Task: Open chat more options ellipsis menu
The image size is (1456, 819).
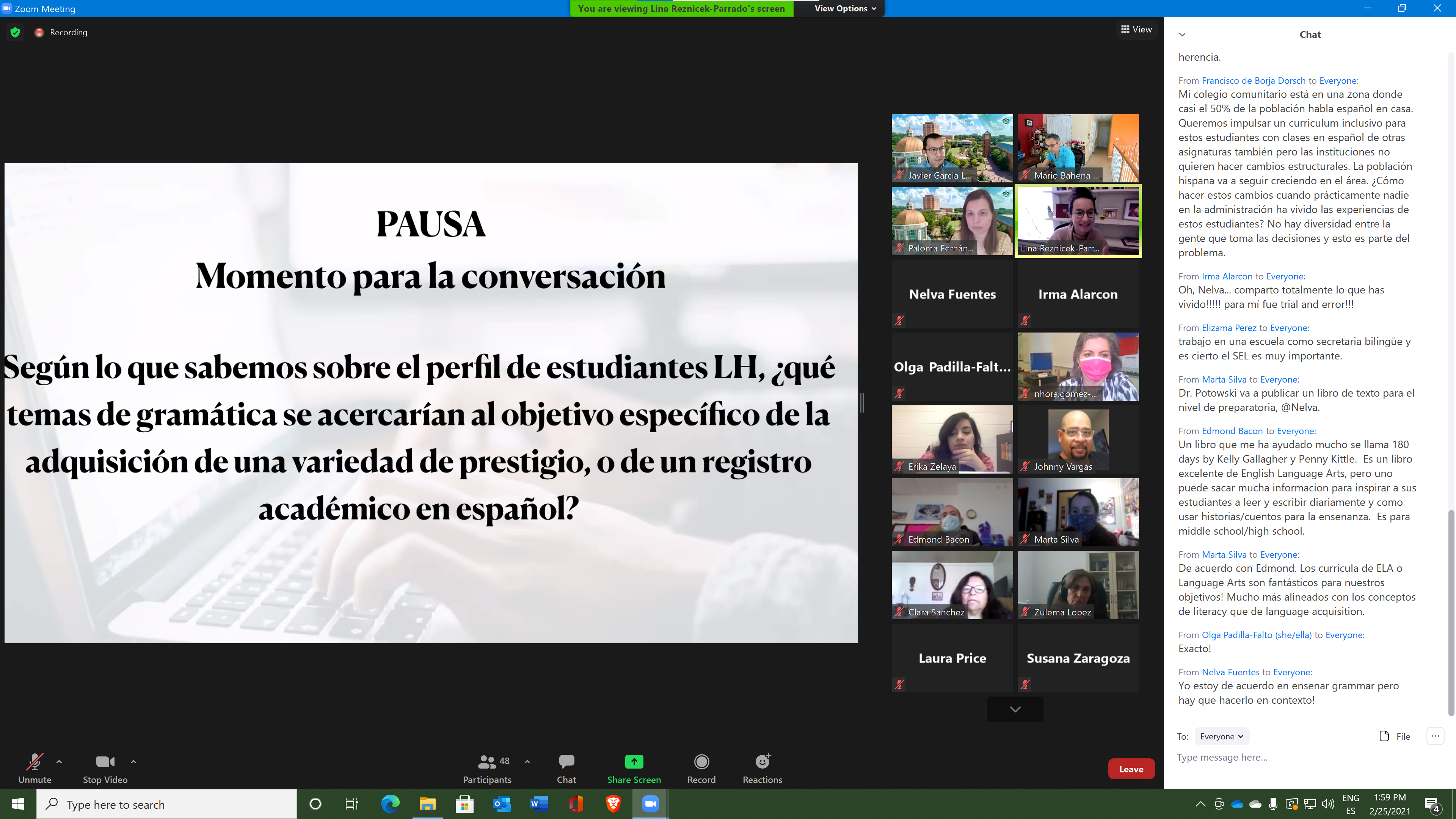Action: click(1435, 736)
